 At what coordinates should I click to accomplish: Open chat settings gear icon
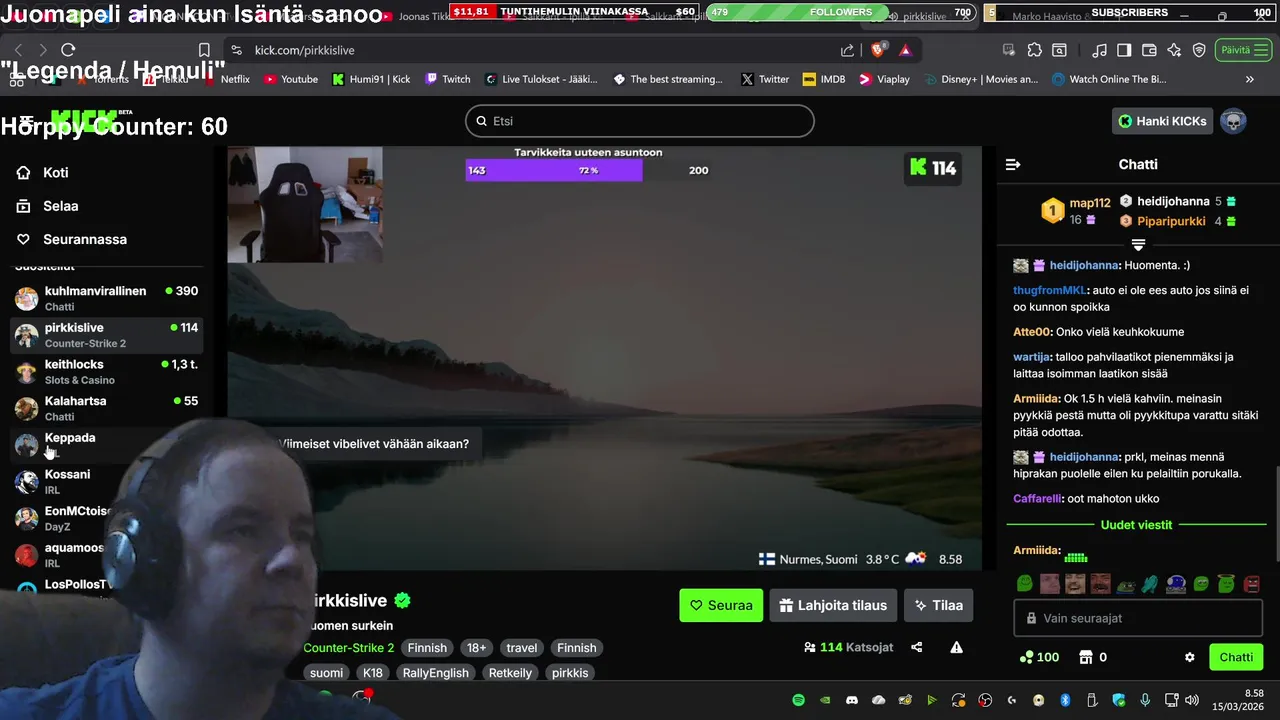coord(1190,657)
